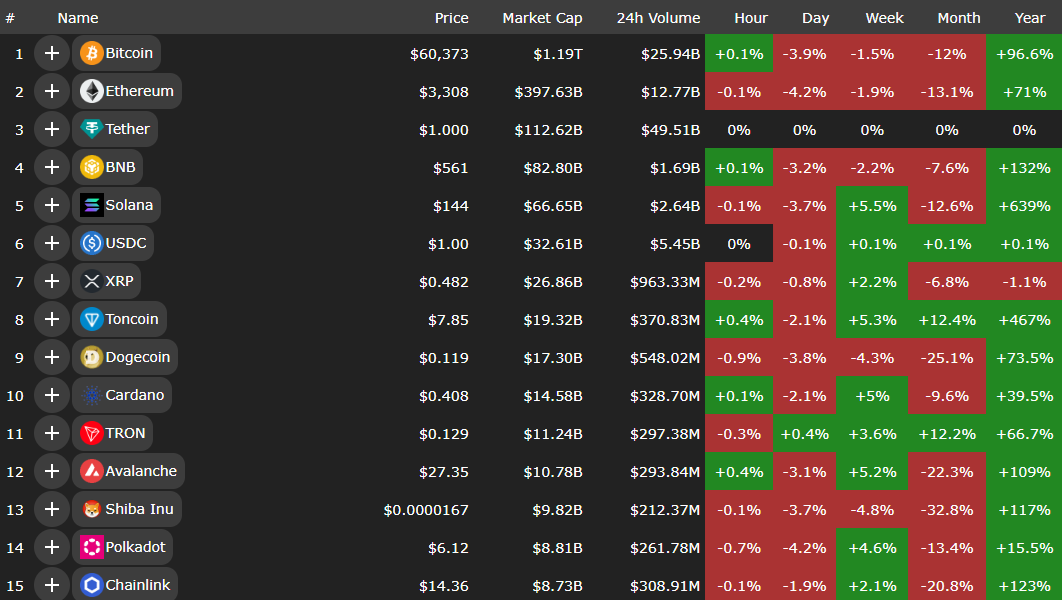Open the Toncoin coin link
The image size is (1062, 600).
pos(131,319)
